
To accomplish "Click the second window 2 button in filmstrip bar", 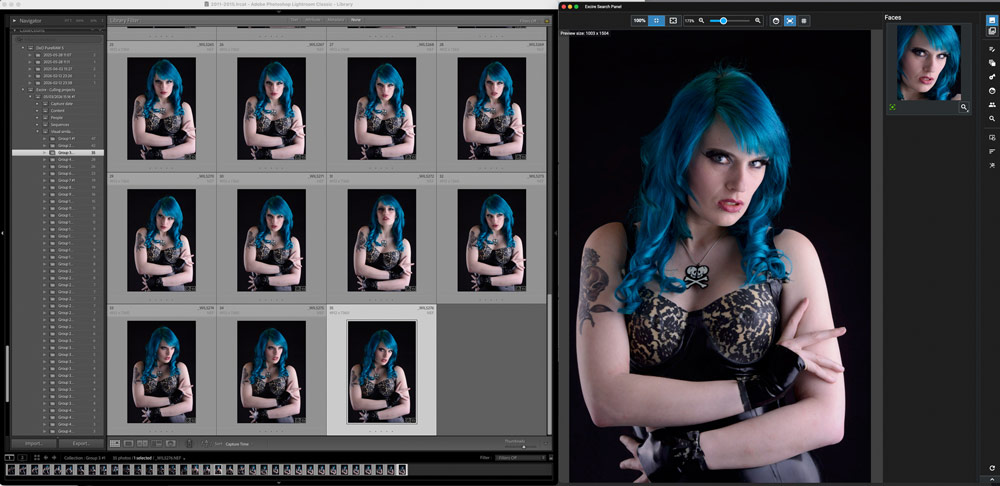I will [22, 457].
